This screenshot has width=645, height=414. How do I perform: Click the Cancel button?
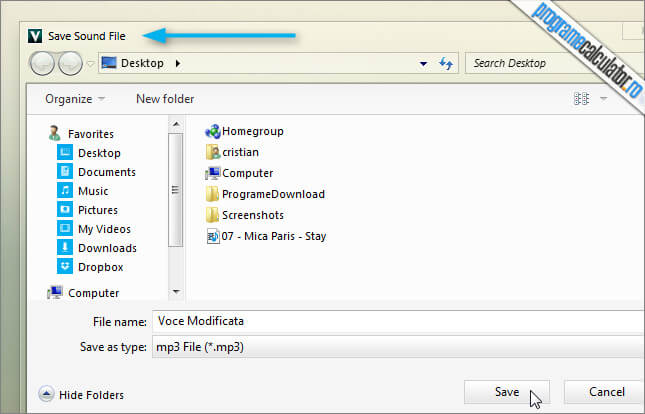[x=606, y=392]
